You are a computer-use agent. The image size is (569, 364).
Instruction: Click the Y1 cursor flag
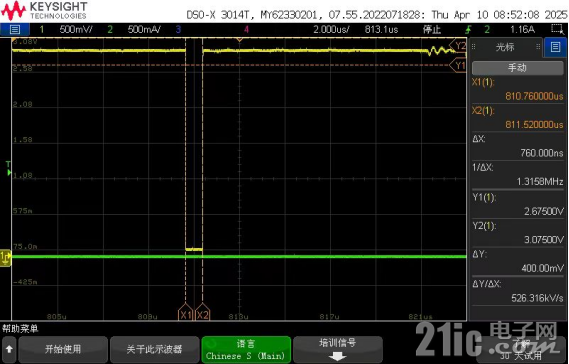[458, 65]
